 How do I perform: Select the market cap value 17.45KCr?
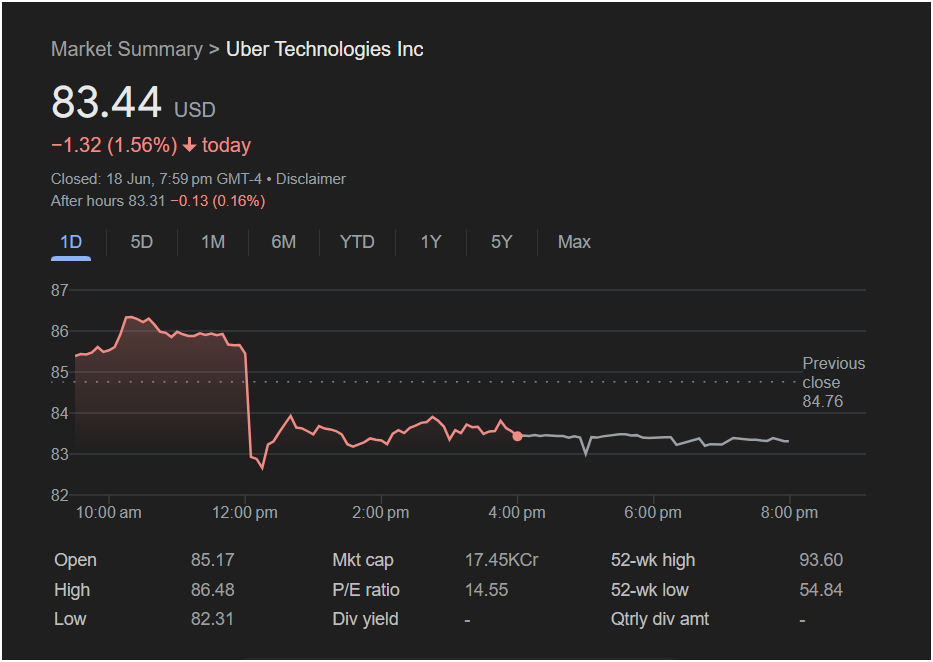coord(502,560)
